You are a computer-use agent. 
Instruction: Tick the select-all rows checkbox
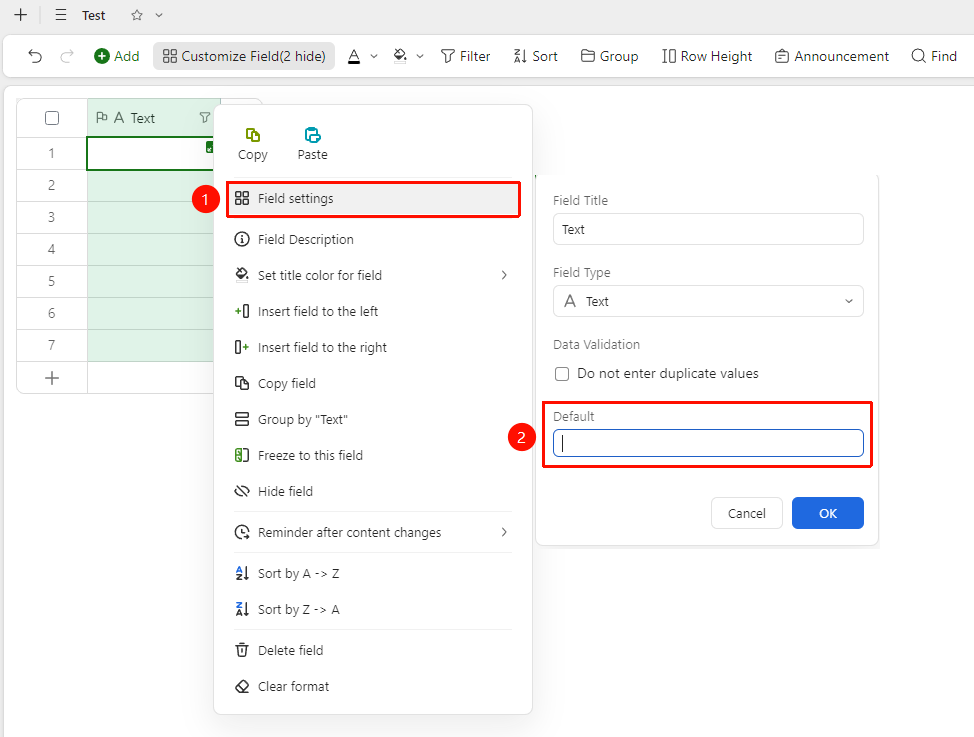52,118
